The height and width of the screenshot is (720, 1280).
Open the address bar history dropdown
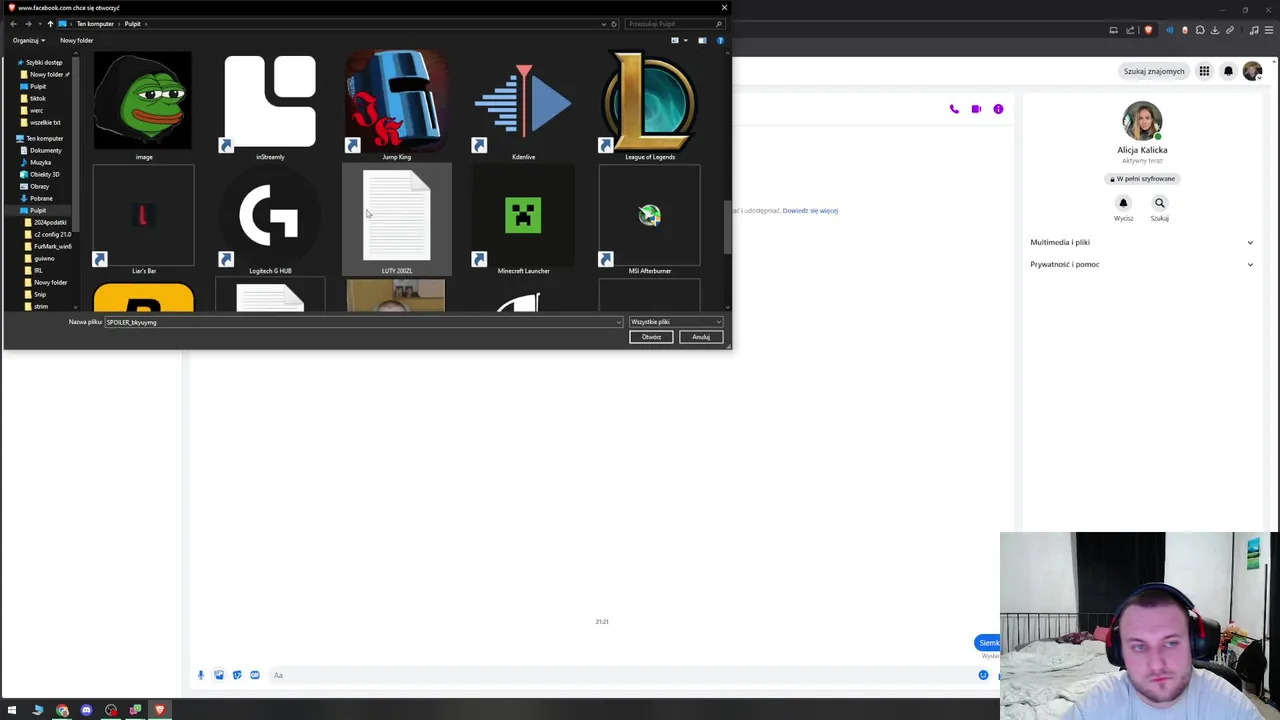tap(604, 24)
